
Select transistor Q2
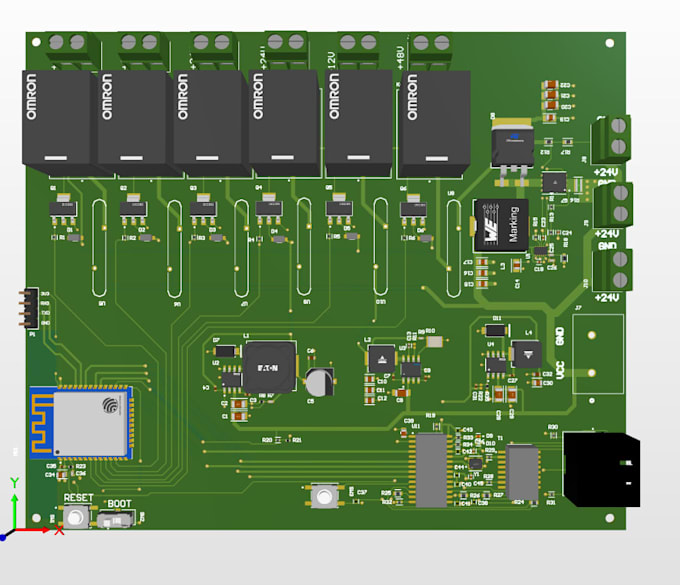pyautogui.click(x=133, y=209)
